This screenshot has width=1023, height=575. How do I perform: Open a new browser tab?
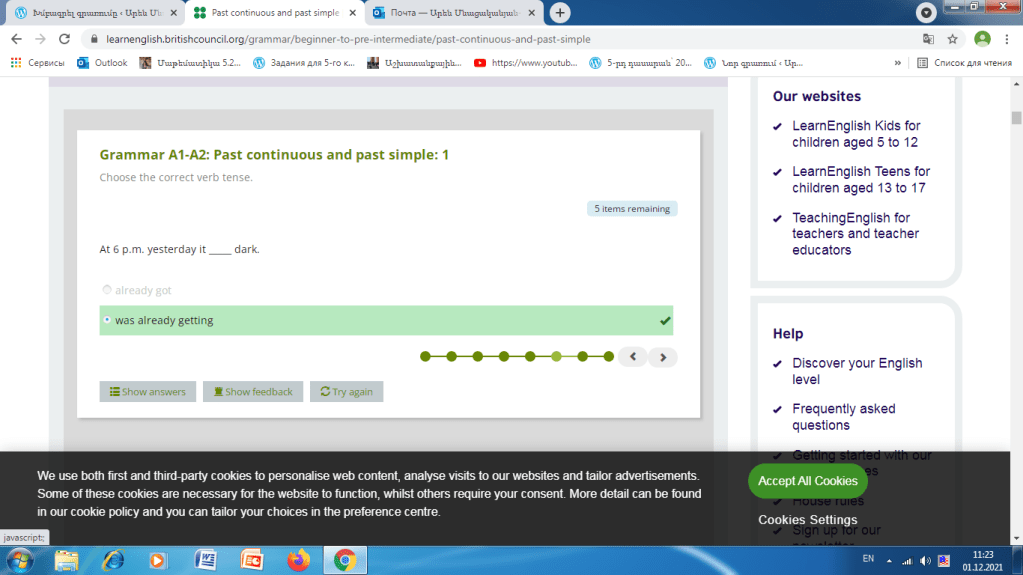(x=560, y=13)
